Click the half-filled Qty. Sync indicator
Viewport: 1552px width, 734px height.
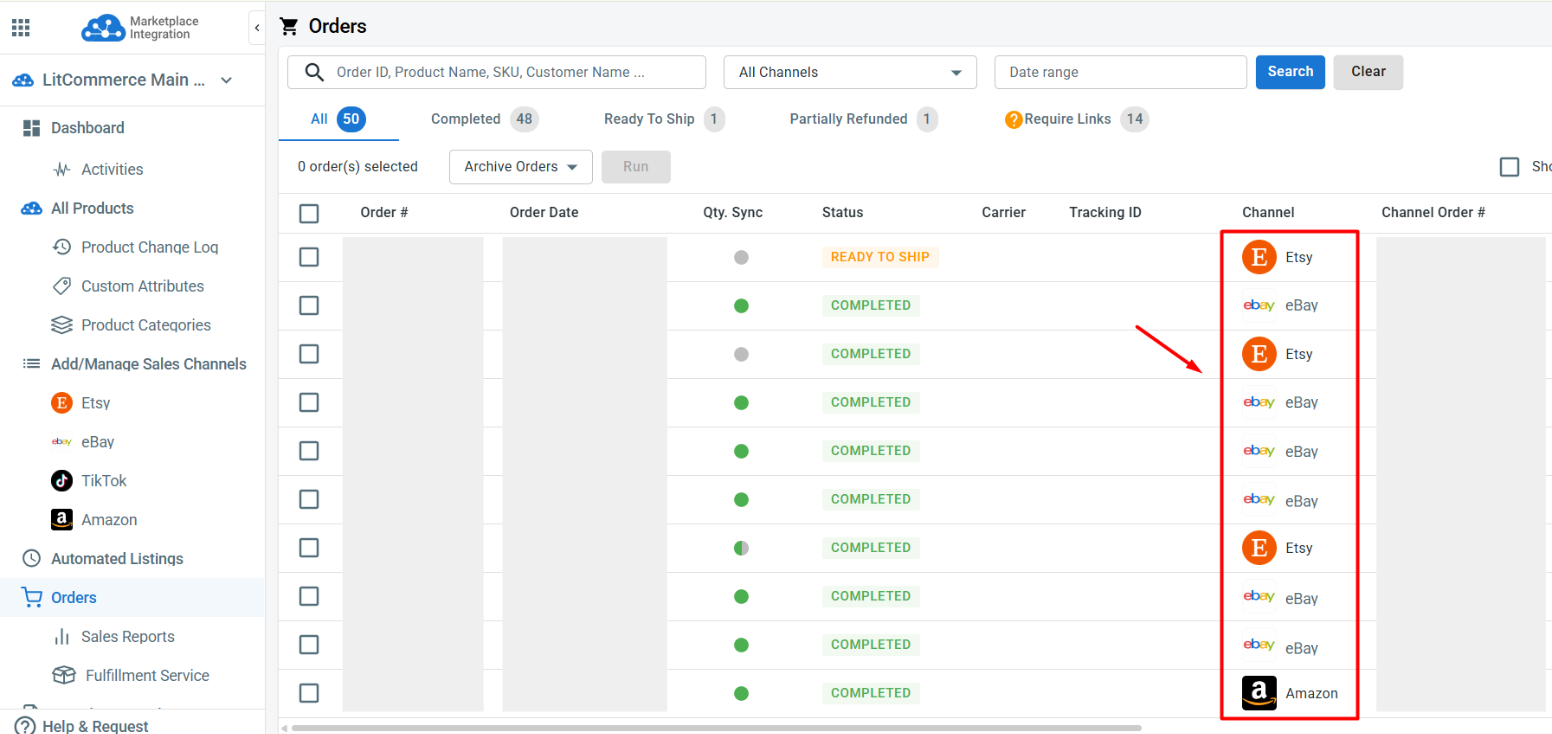point(741,548)
